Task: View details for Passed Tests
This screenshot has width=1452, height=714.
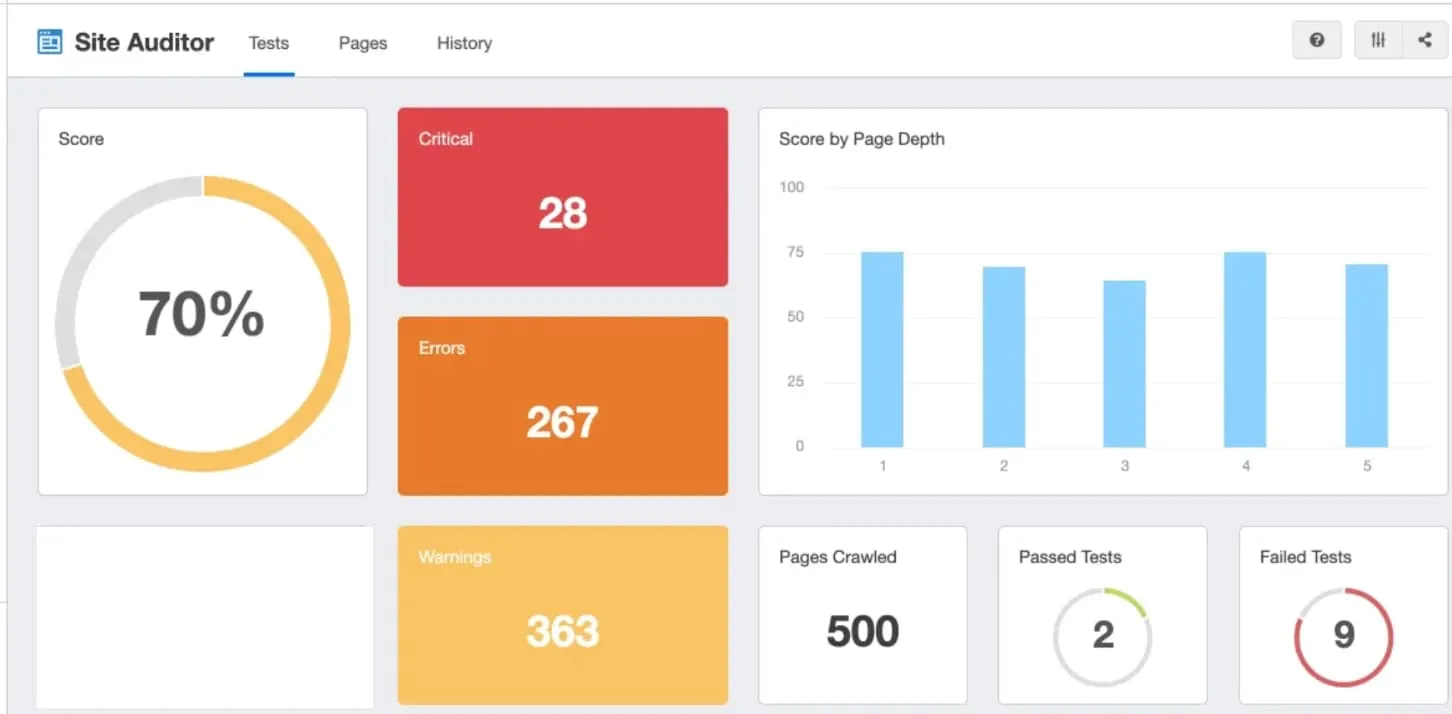Action: click(1101, 615)
